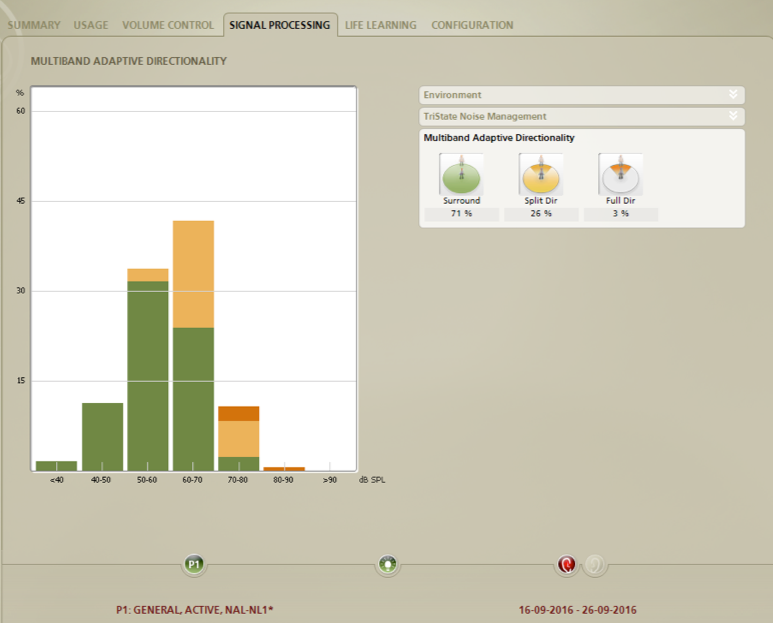This screenshot has height=623, width=773.
Task: Click the Split Dir yellow icon
Action: click(541, 174)
